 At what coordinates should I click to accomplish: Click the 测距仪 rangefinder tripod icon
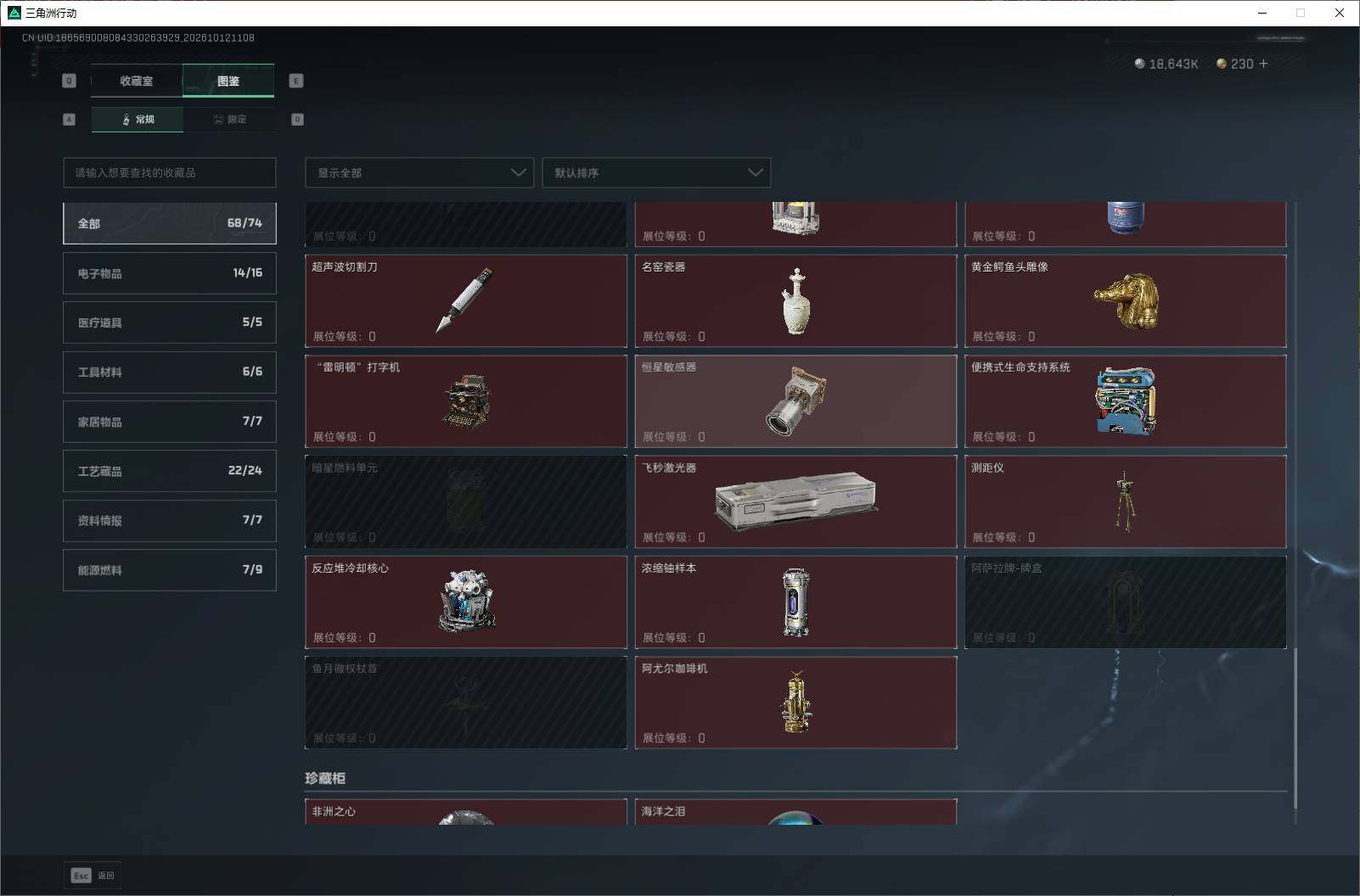[x=1126, y=501]
